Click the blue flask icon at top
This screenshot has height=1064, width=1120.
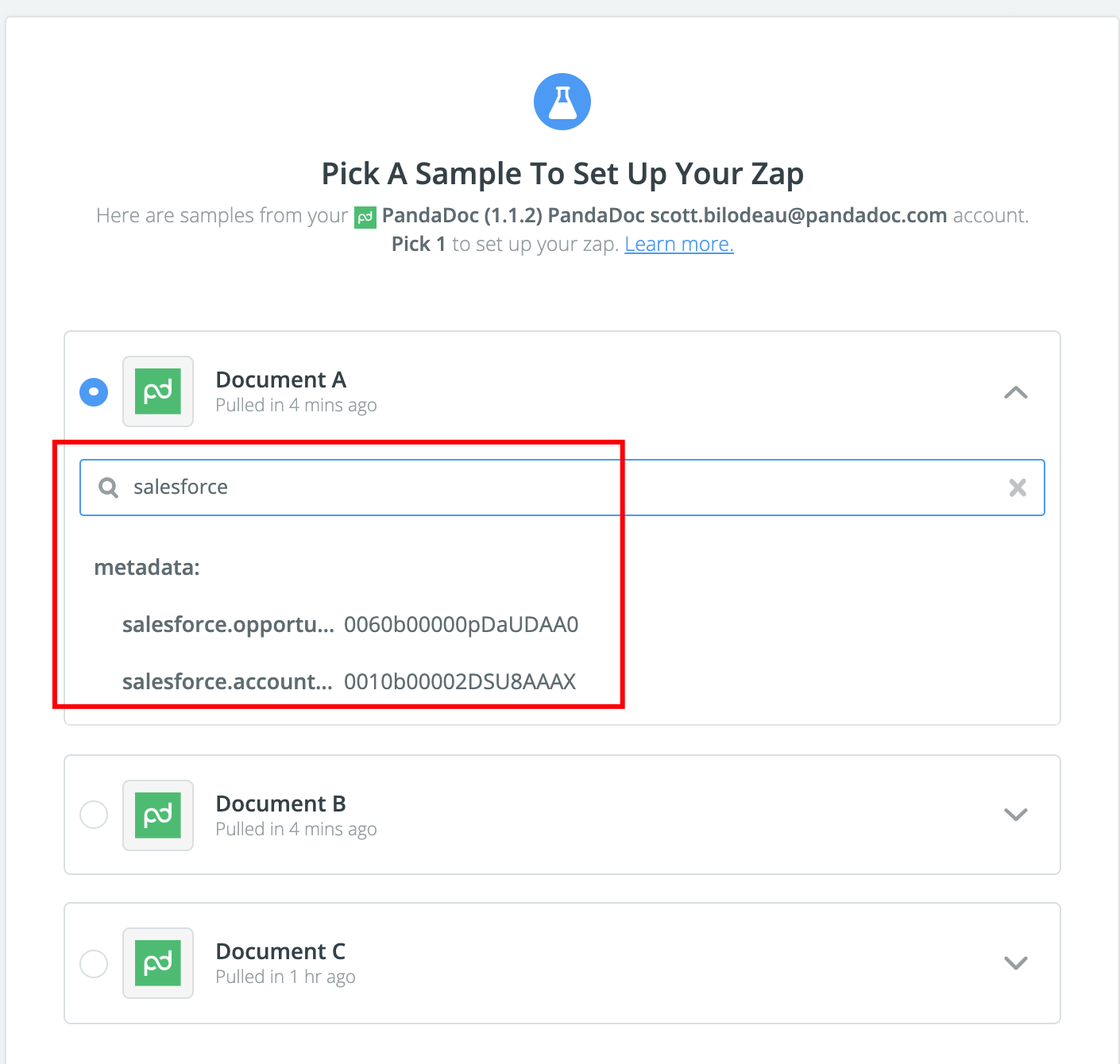(562, 102)
